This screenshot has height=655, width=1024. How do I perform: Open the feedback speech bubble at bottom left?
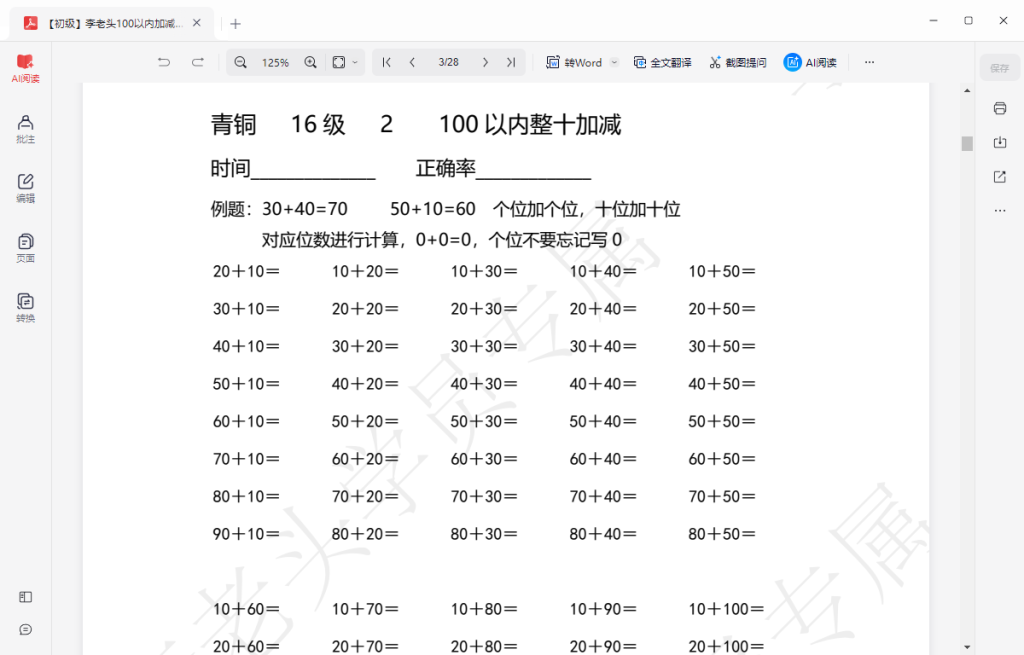point(25,629)
